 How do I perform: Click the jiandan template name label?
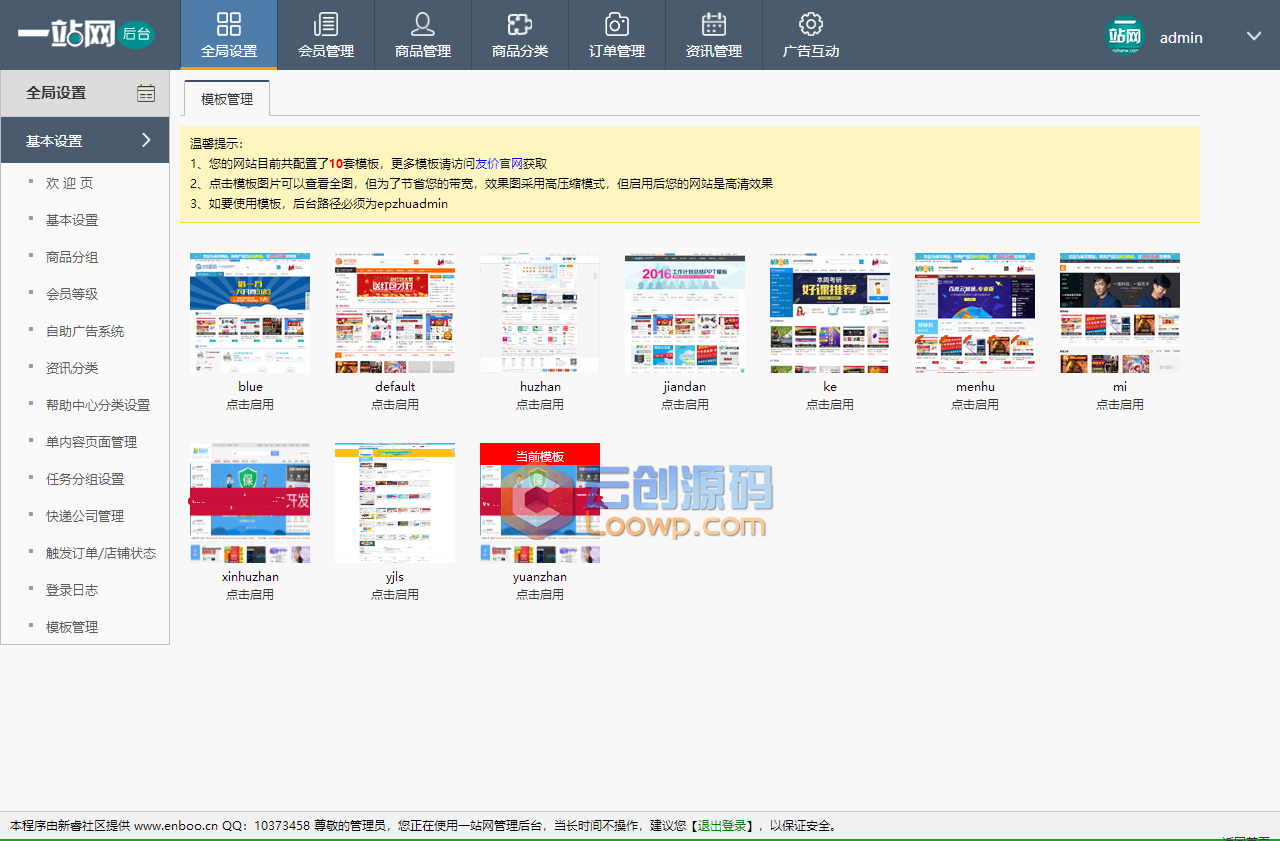coord(685,387)
